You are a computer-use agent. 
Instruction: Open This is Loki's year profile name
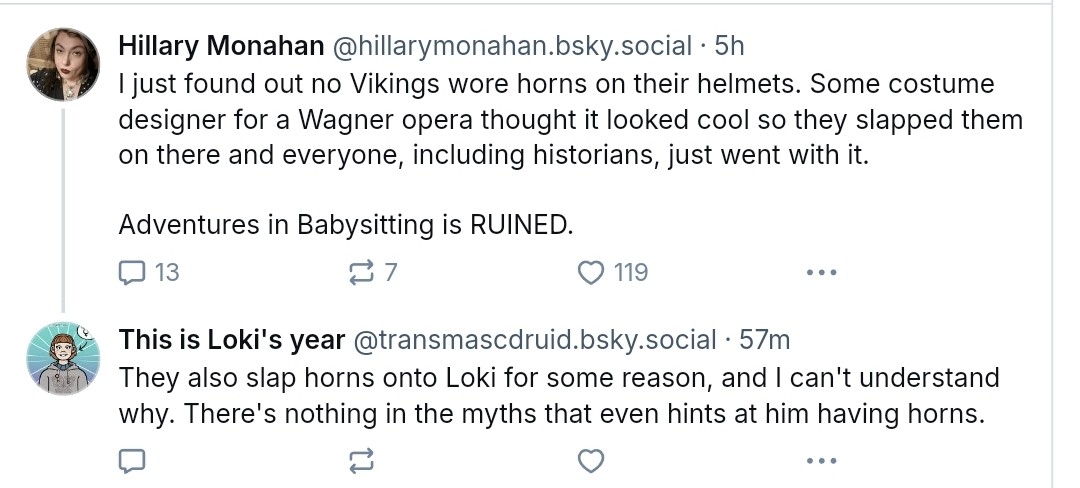pyautogui.click(x=232, y=340)
